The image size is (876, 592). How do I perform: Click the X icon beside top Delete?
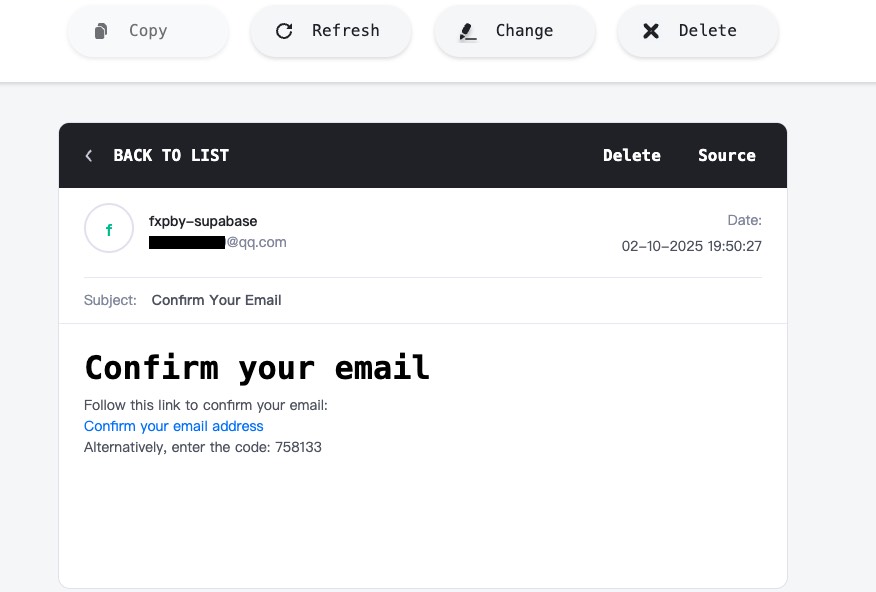[x=651, y=31]
